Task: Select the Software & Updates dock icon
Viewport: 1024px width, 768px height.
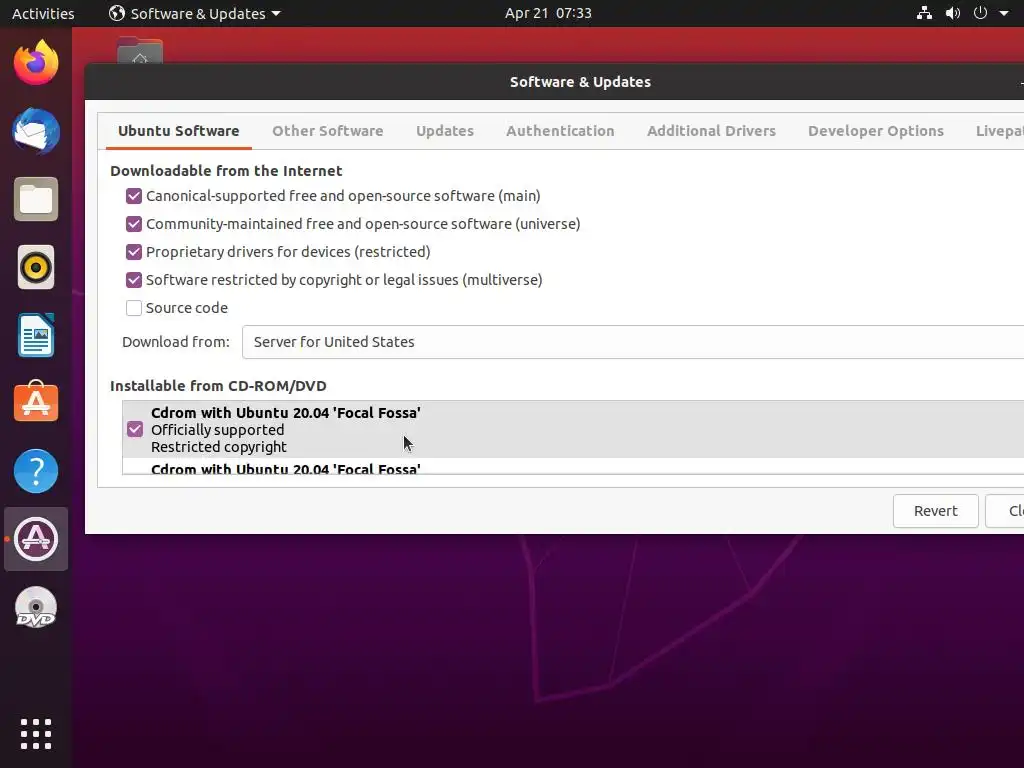Action: [36, 539]
